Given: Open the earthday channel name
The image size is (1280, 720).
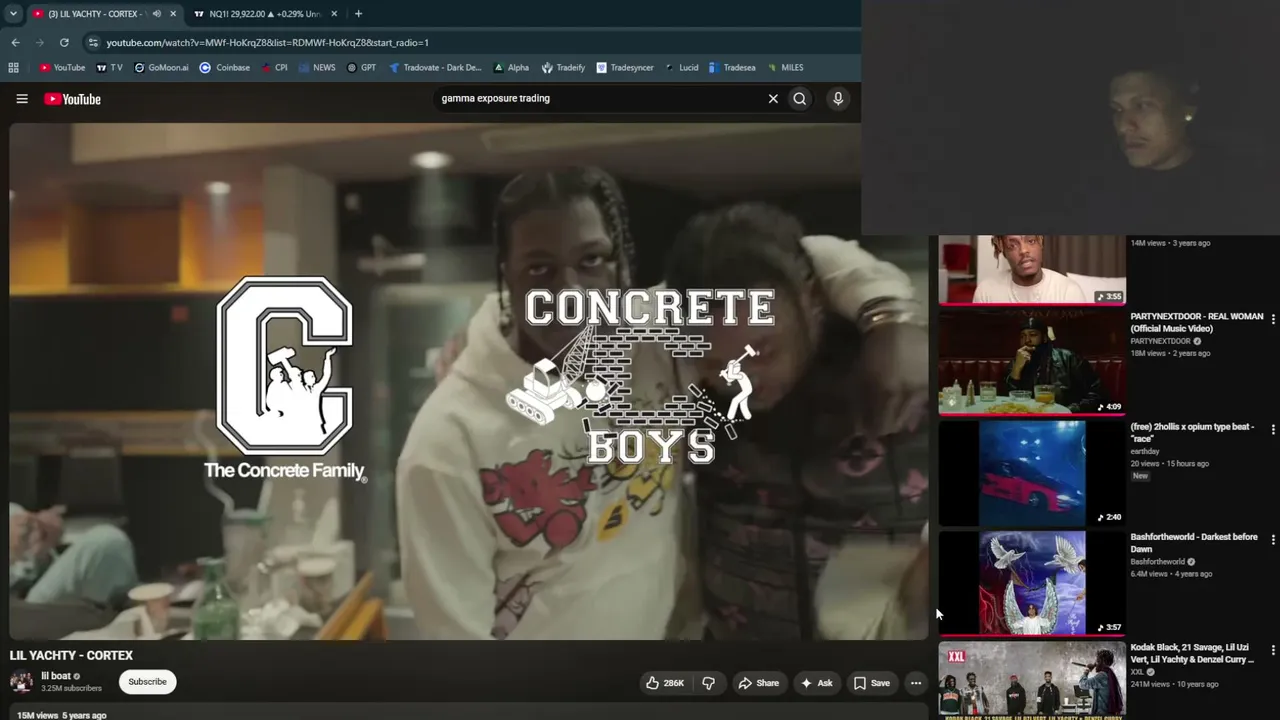Looking at the screenshot, I should point(1145,451).
